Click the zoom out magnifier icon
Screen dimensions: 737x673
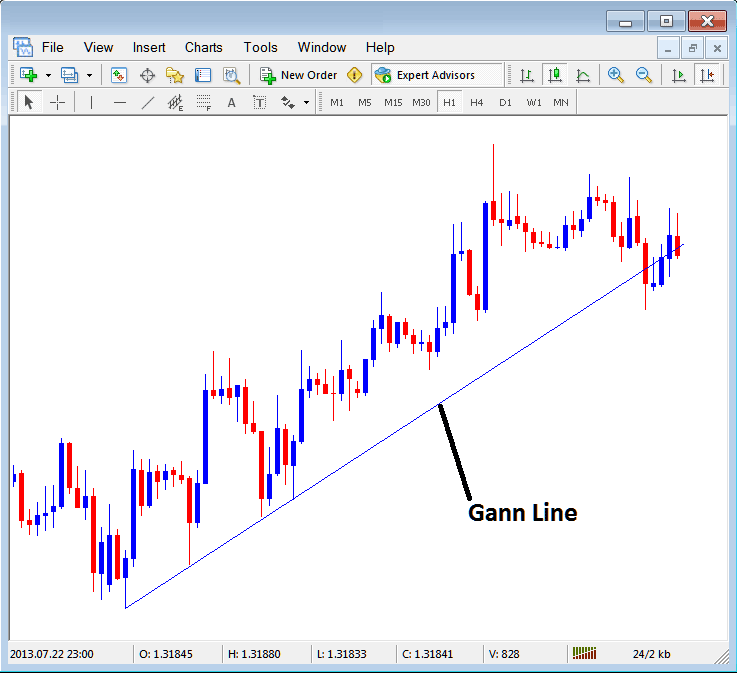[644, 75]
